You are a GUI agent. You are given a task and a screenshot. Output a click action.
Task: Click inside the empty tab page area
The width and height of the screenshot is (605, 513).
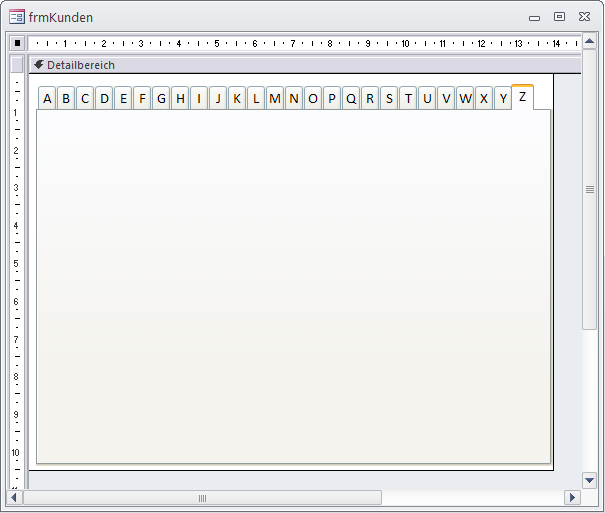tap(293, 286)
